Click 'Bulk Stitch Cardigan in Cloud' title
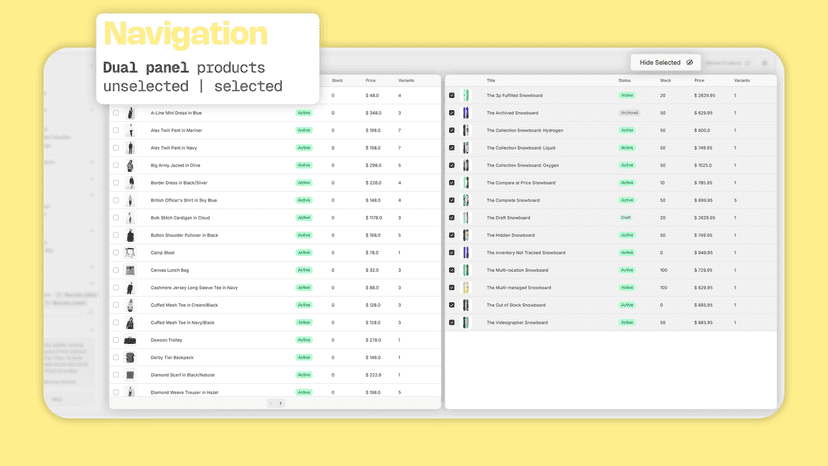The height and width of the screenshot is (466, 828). tap(180, 218)
